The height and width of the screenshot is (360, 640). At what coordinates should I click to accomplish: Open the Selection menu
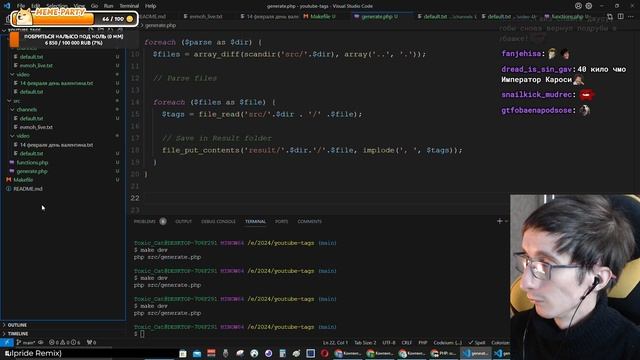(x=56, y=6)
